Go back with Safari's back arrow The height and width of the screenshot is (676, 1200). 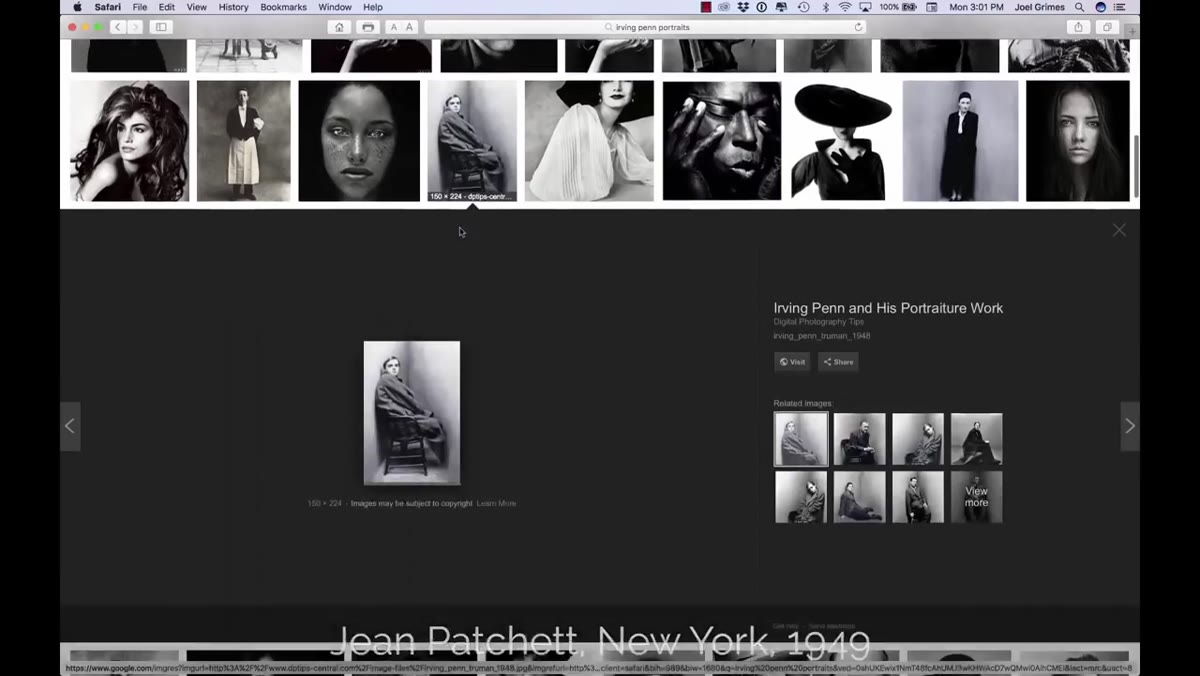coord(118,27)
